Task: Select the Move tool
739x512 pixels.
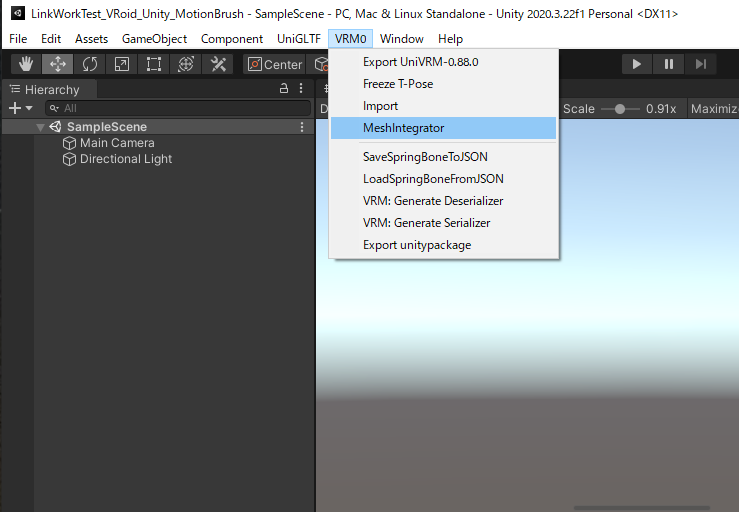Action: tap(58, 64)
